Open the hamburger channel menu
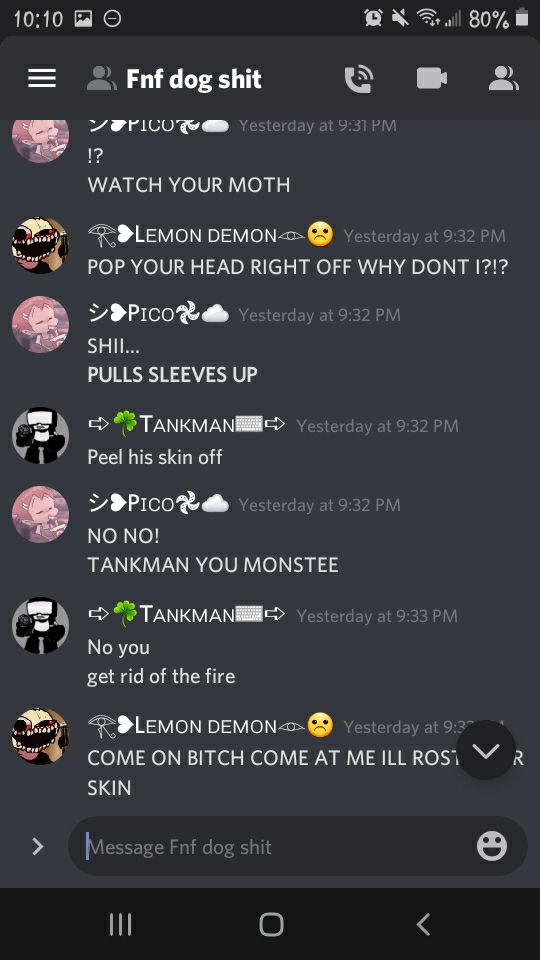Image resolution: width=540 pixels, height=960 pixels. pos(42,78)
